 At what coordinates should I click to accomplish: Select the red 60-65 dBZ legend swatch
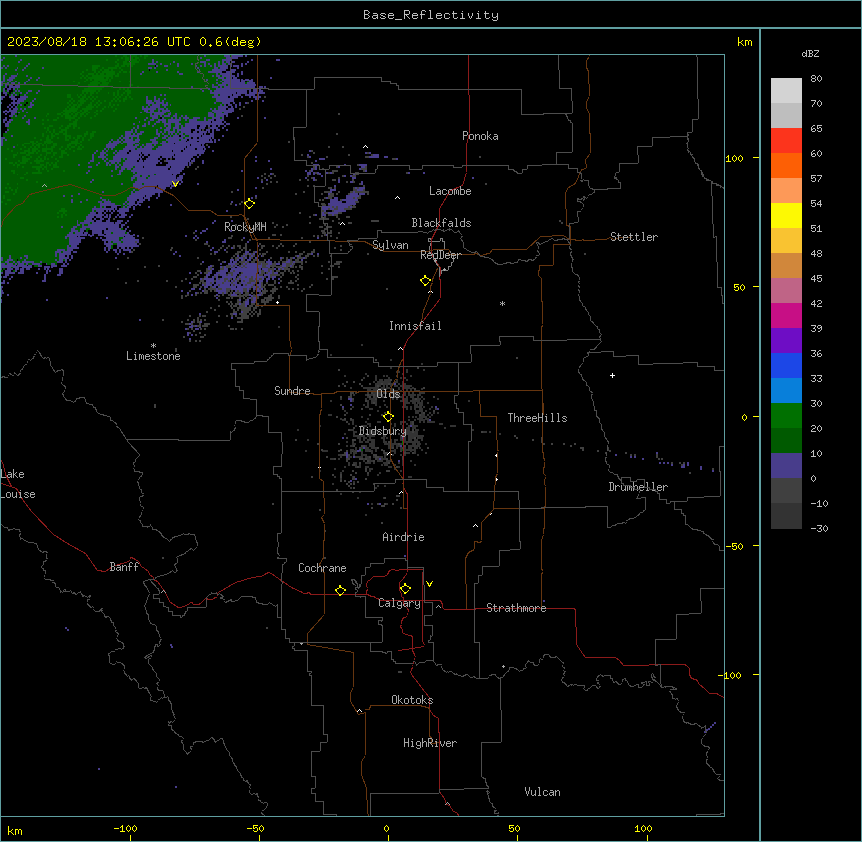786,140
